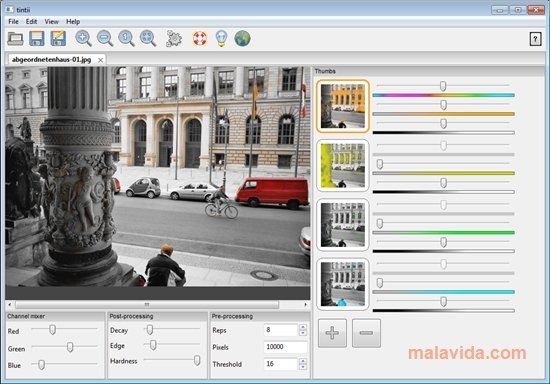
Task: Select the abgeordnetenhaus-01.jpg tab
Action: tap(52, 60)
